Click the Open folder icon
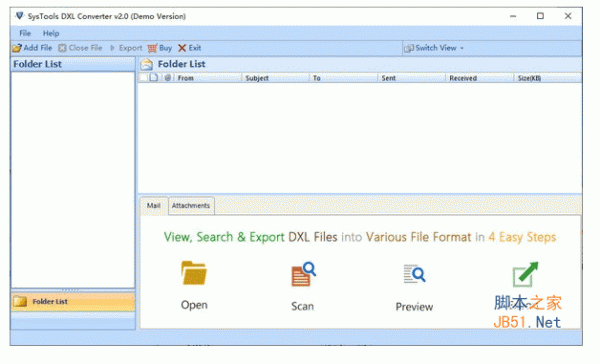 pos(194,273)
